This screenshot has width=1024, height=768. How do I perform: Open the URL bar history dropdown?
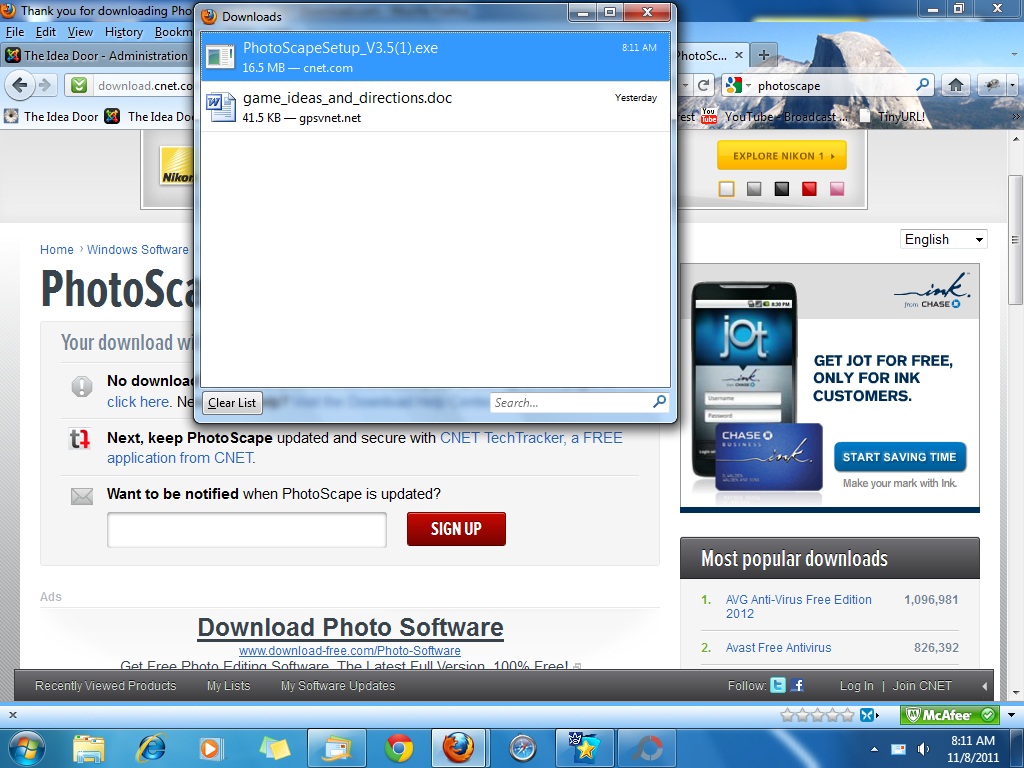click(x=685, y=85)
